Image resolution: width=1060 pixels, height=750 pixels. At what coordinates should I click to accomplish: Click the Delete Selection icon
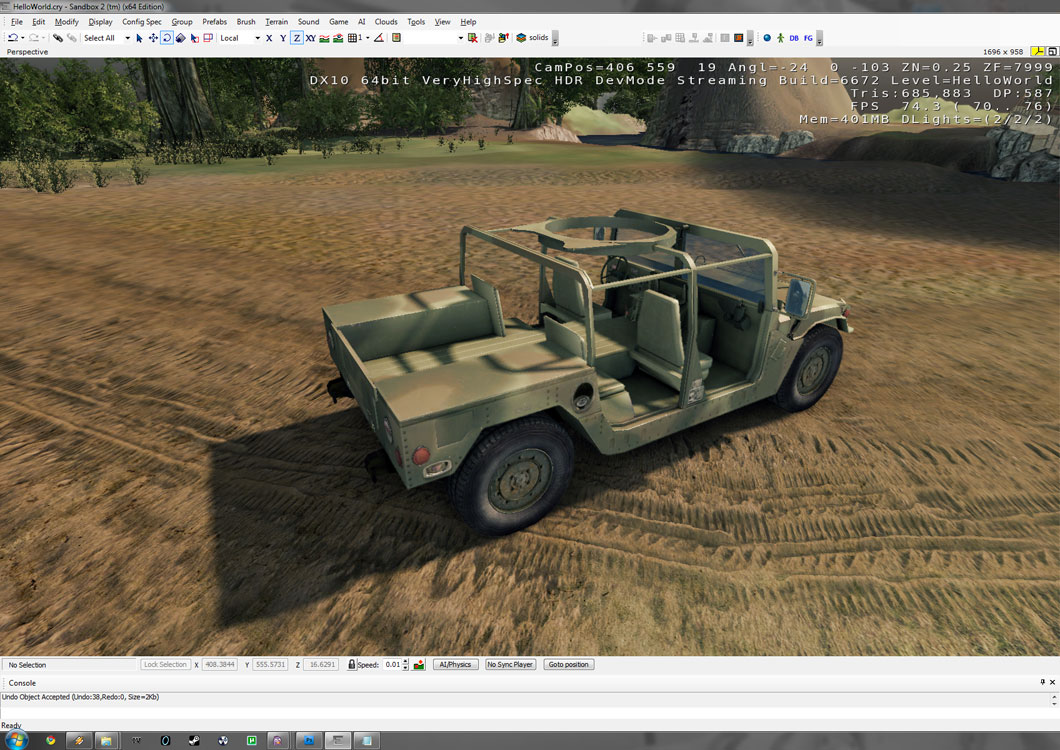tap(473, 38)
